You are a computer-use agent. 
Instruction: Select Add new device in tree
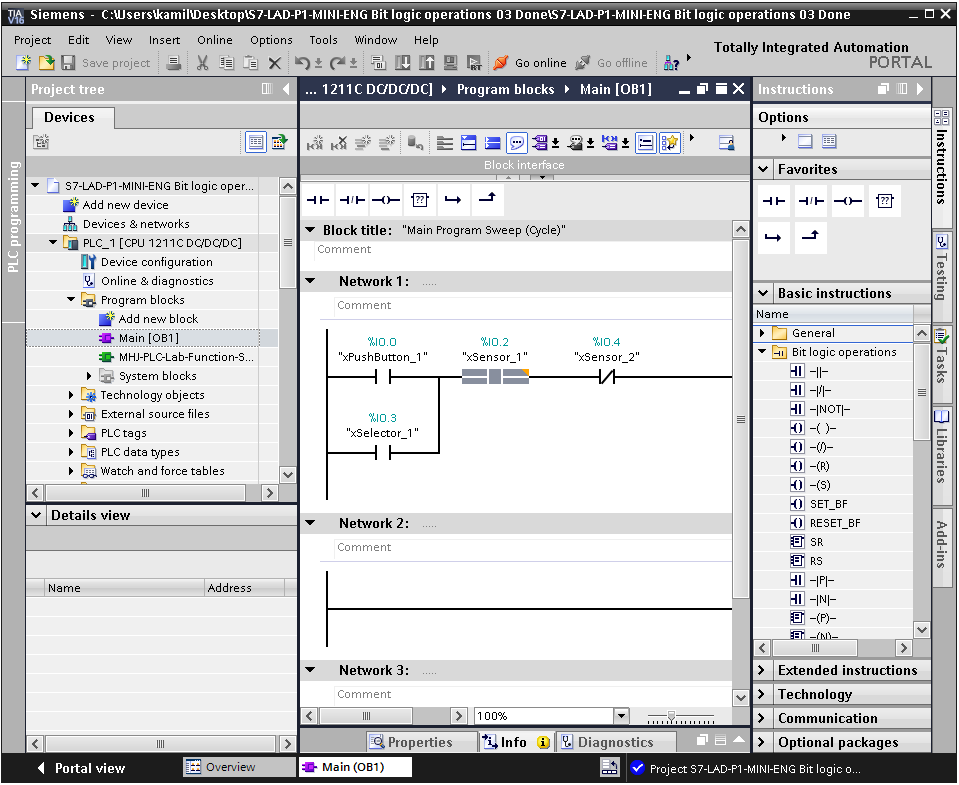point(125,205)
